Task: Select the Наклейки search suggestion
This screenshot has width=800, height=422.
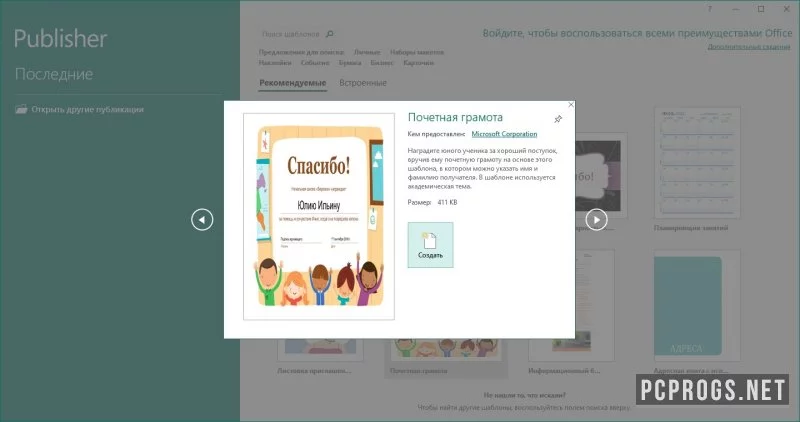Action: click(275, 63)
